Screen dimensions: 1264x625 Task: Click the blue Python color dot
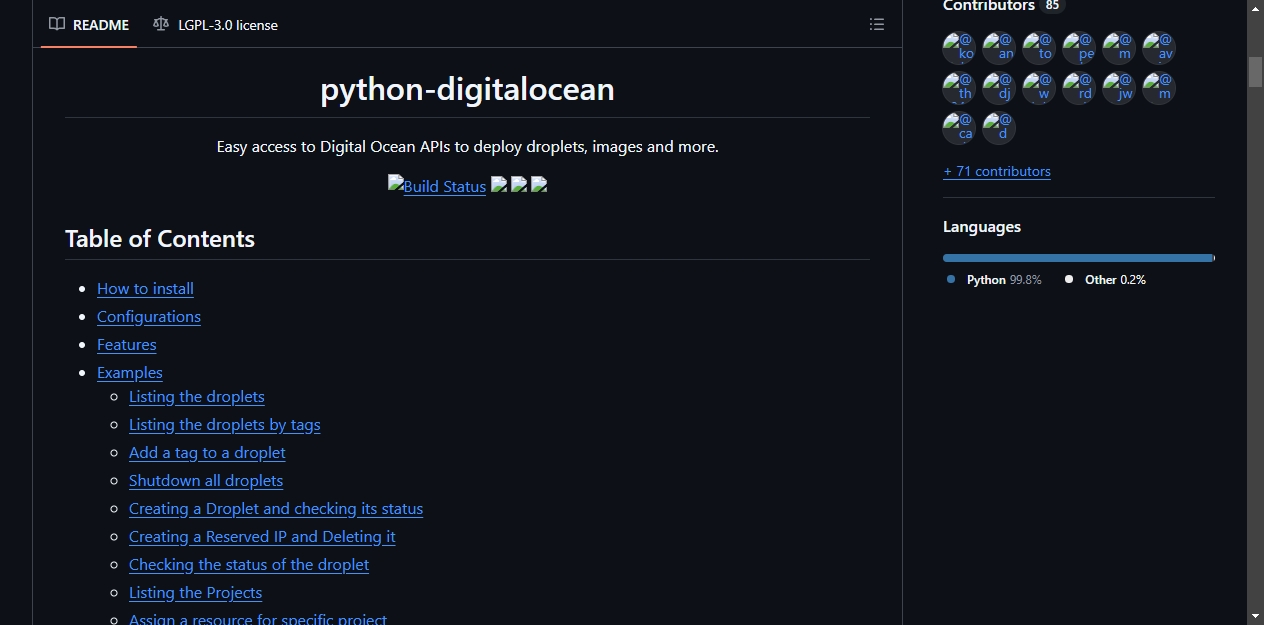[951, 280]
